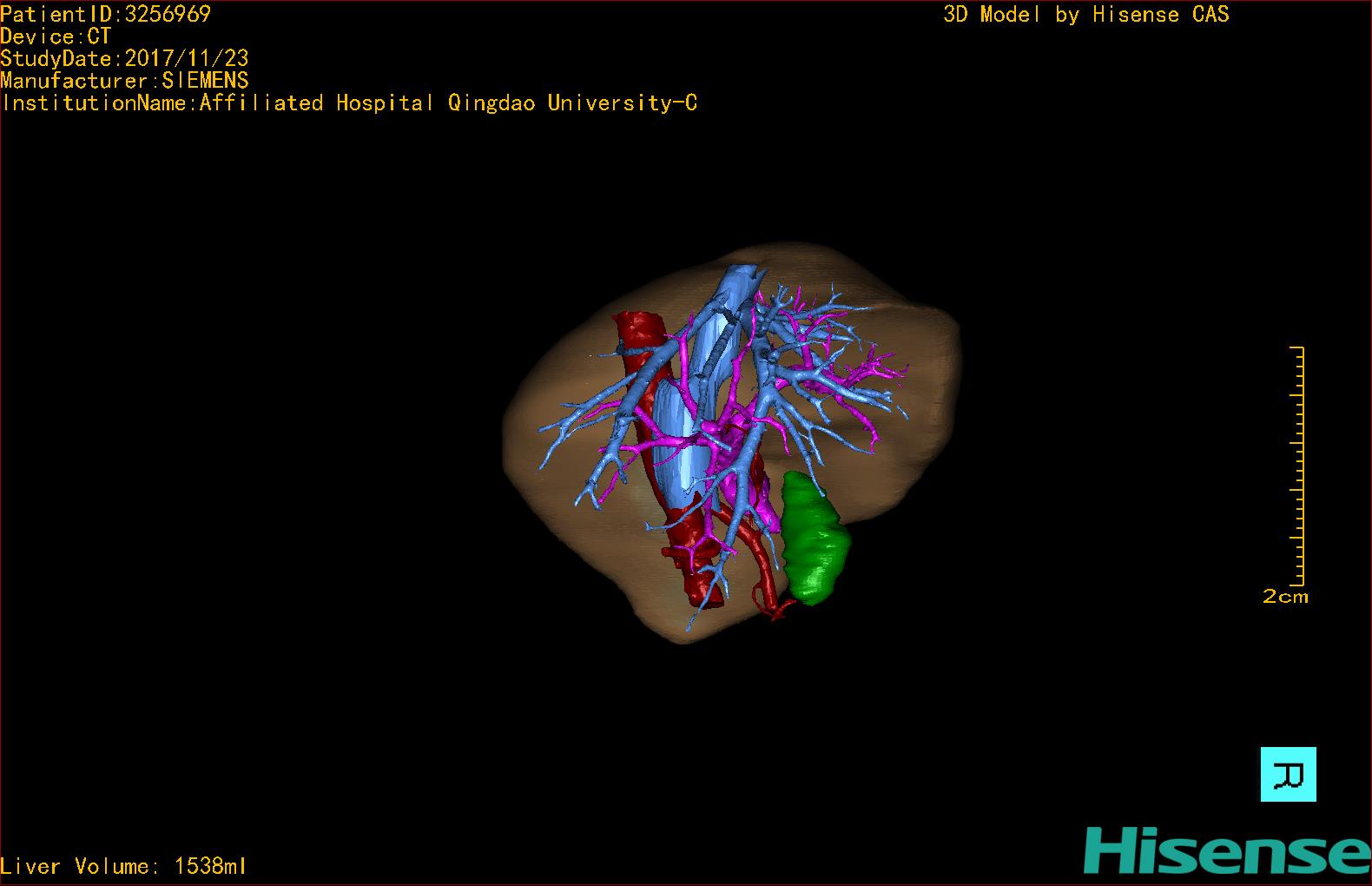
Task: Click the green gallbladder model
Action: click(x=815, y=539)
